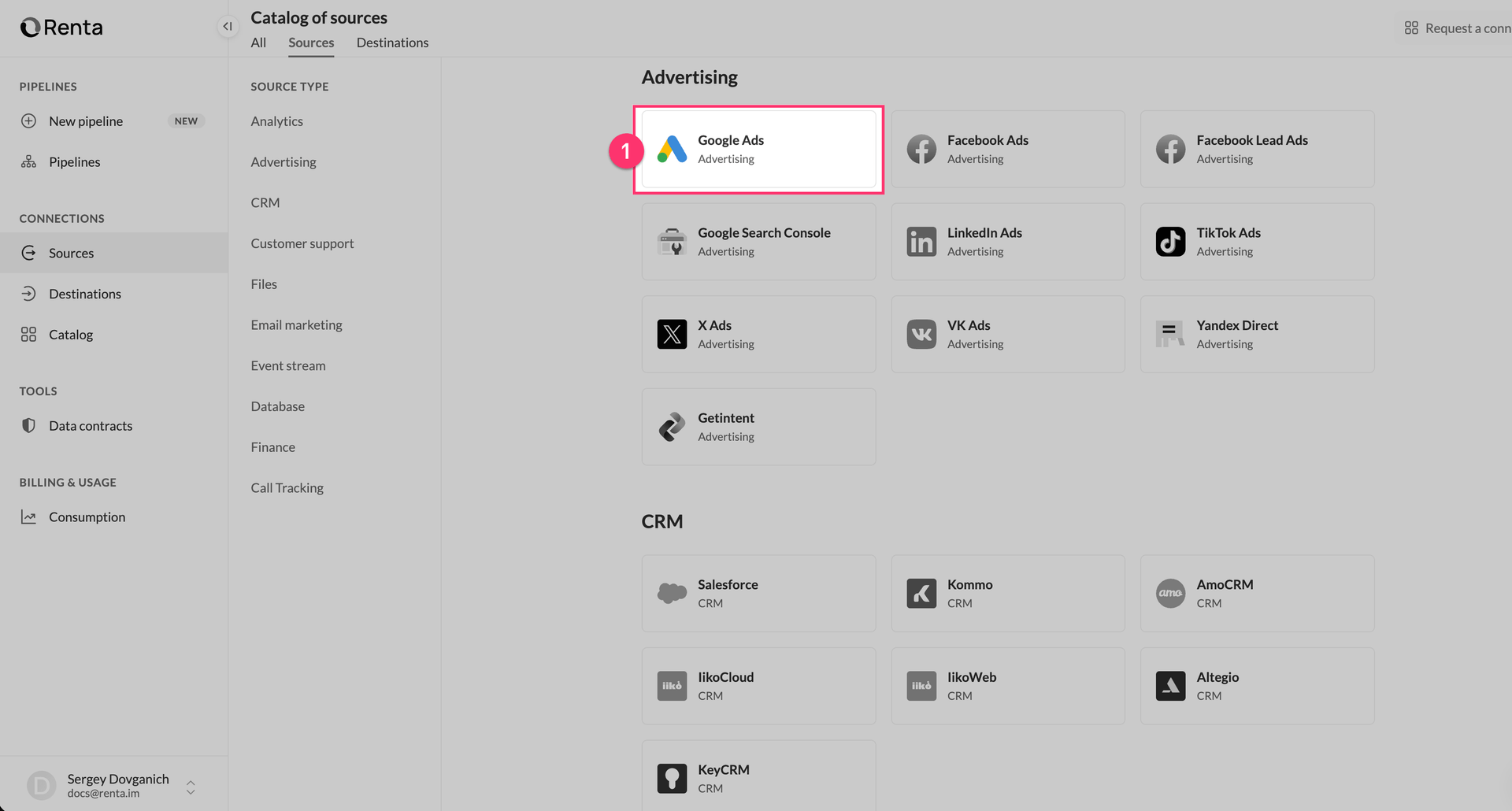The height and width of the screenshot is (811, 1512).
Task: Select the Facebook Ads card title
Action: point(988,140)
